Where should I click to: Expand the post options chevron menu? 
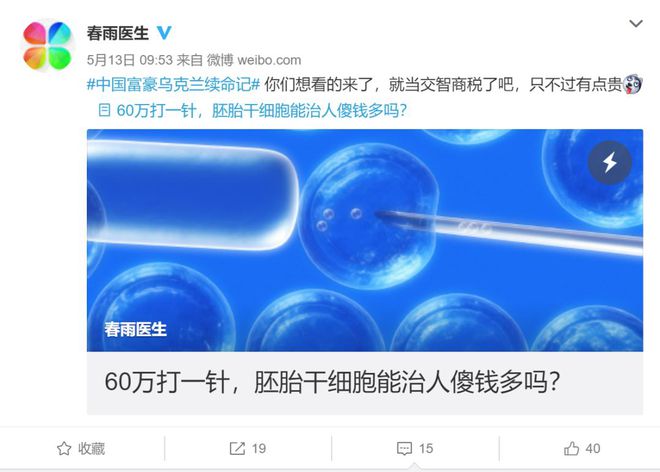[x=636, y=24]
